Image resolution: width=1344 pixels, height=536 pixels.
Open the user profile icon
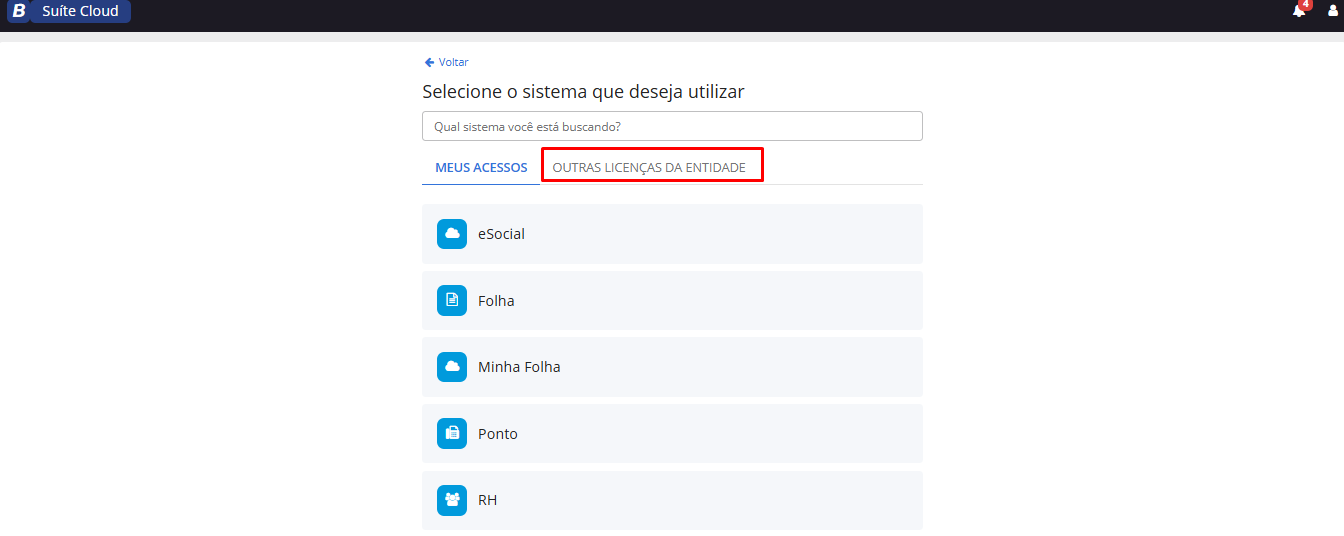pyautogui.click(x=1332, y=11)
